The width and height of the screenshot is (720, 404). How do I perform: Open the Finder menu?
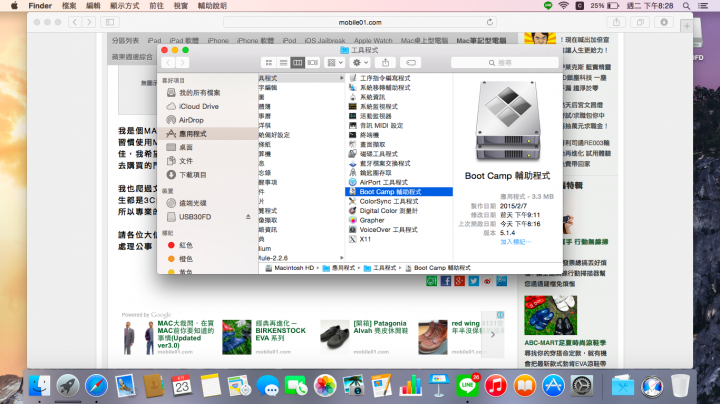tap(40, 6)
